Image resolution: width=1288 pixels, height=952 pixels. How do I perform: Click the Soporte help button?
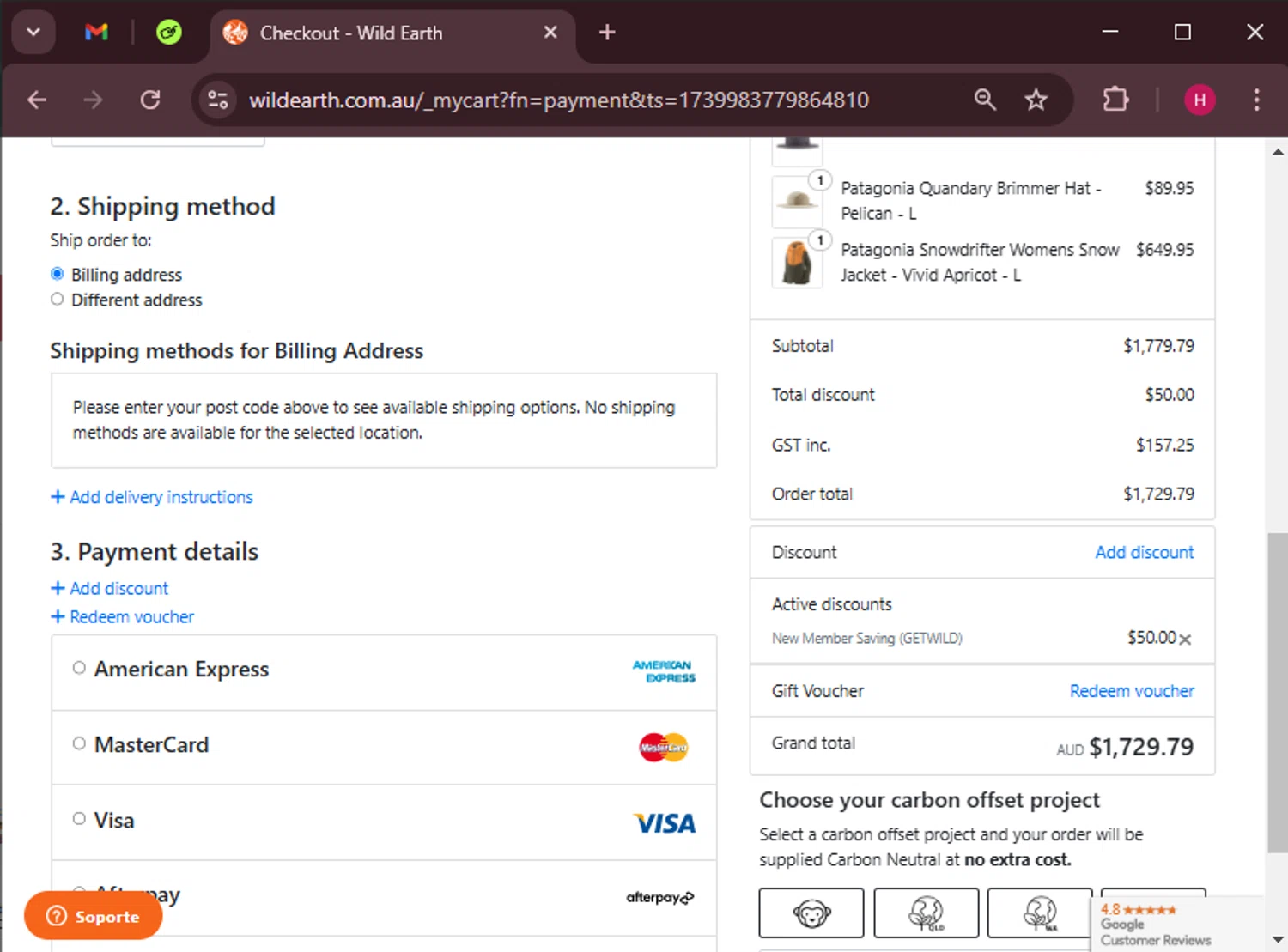coord(94,917)
